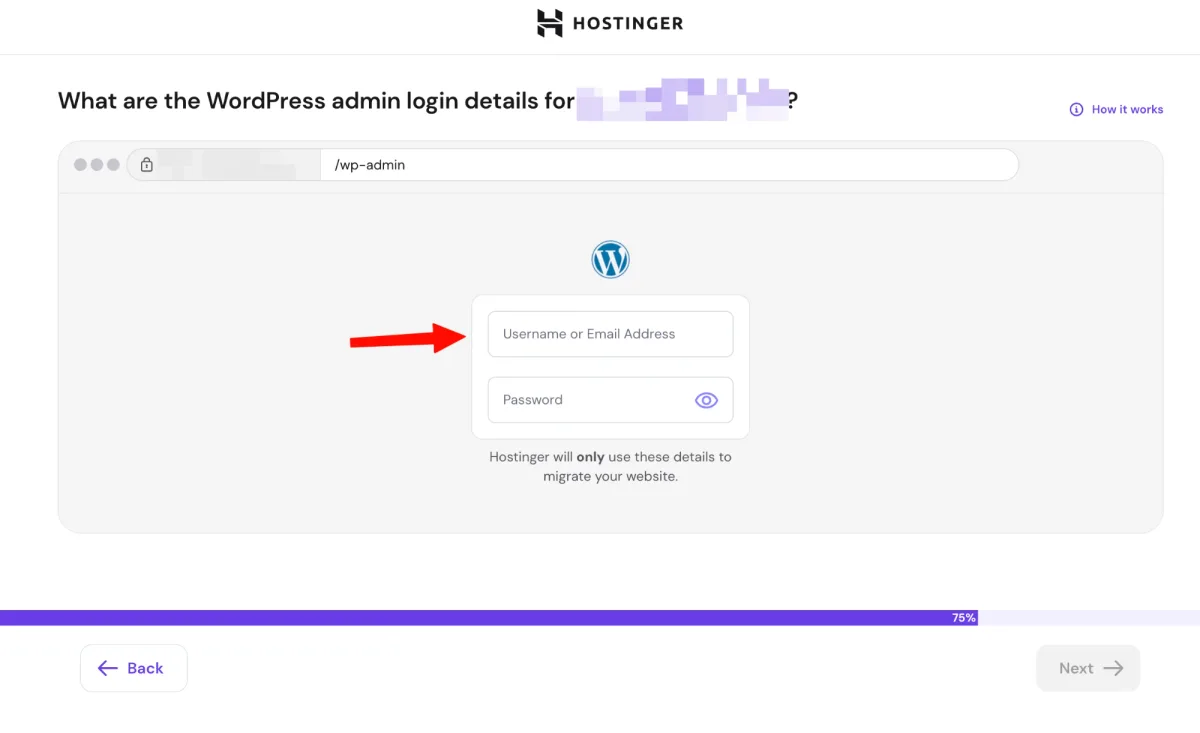Toggle password visibility eye icon
The image size is (1200, 733).
706,400
